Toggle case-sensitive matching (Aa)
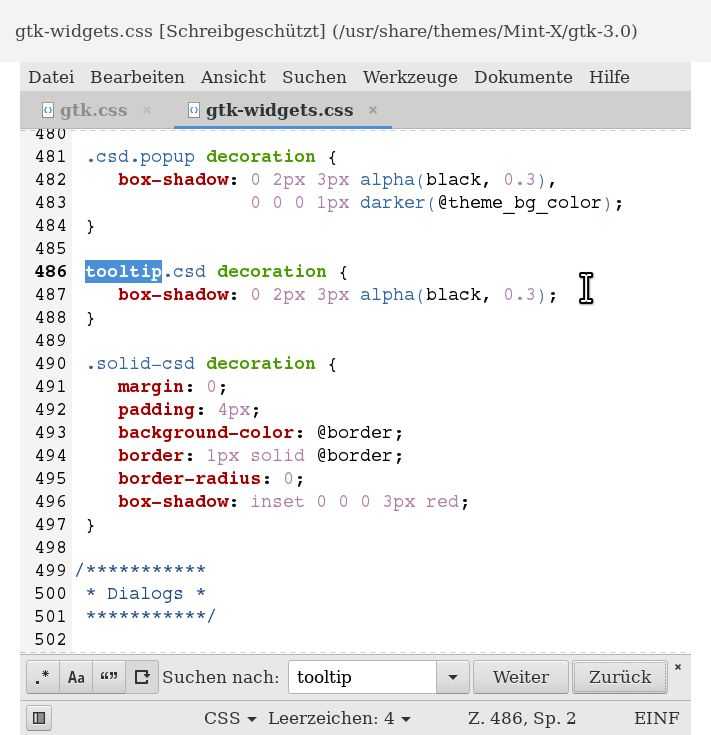This screenshot has height=735, width=711. coord(76,677)
